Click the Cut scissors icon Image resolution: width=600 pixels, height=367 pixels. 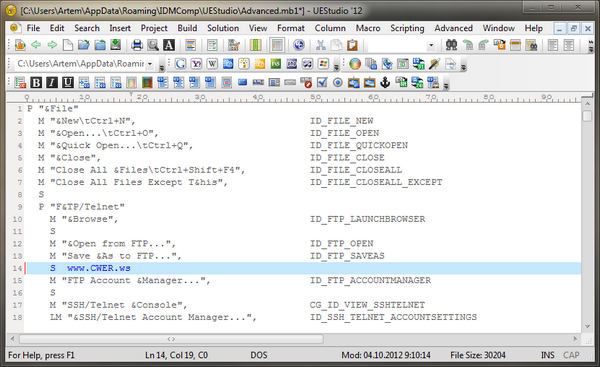tap(321, 45)
